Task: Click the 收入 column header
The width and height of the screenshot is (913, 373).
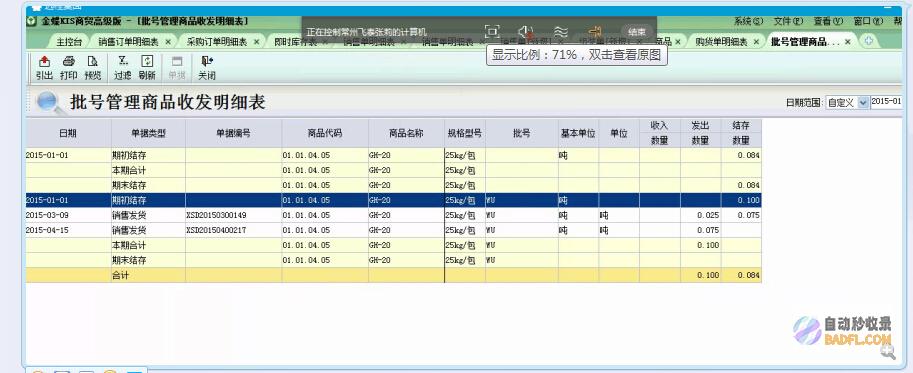Action: pyautogui.click(x=660, y=126)
